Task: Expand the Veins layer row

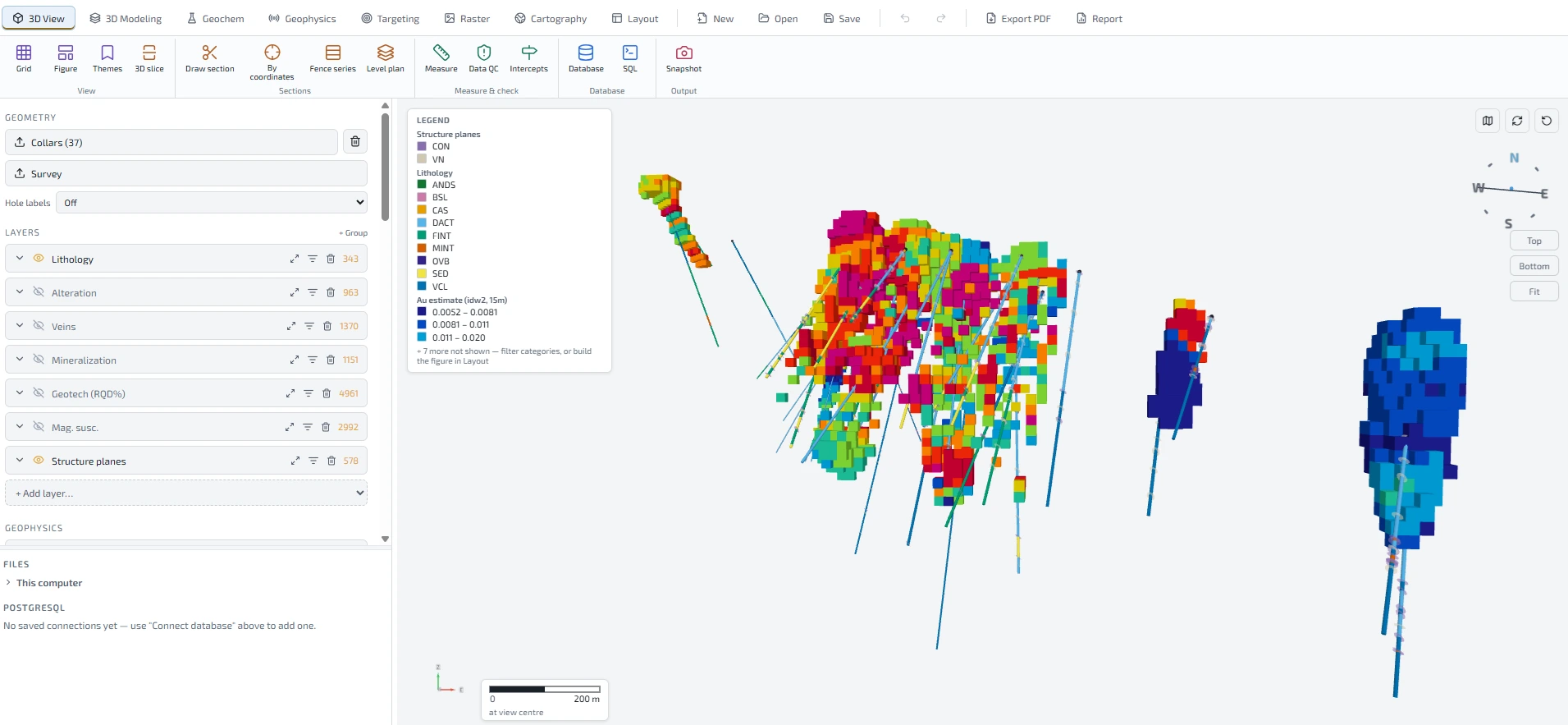Action: coord(20,325)
